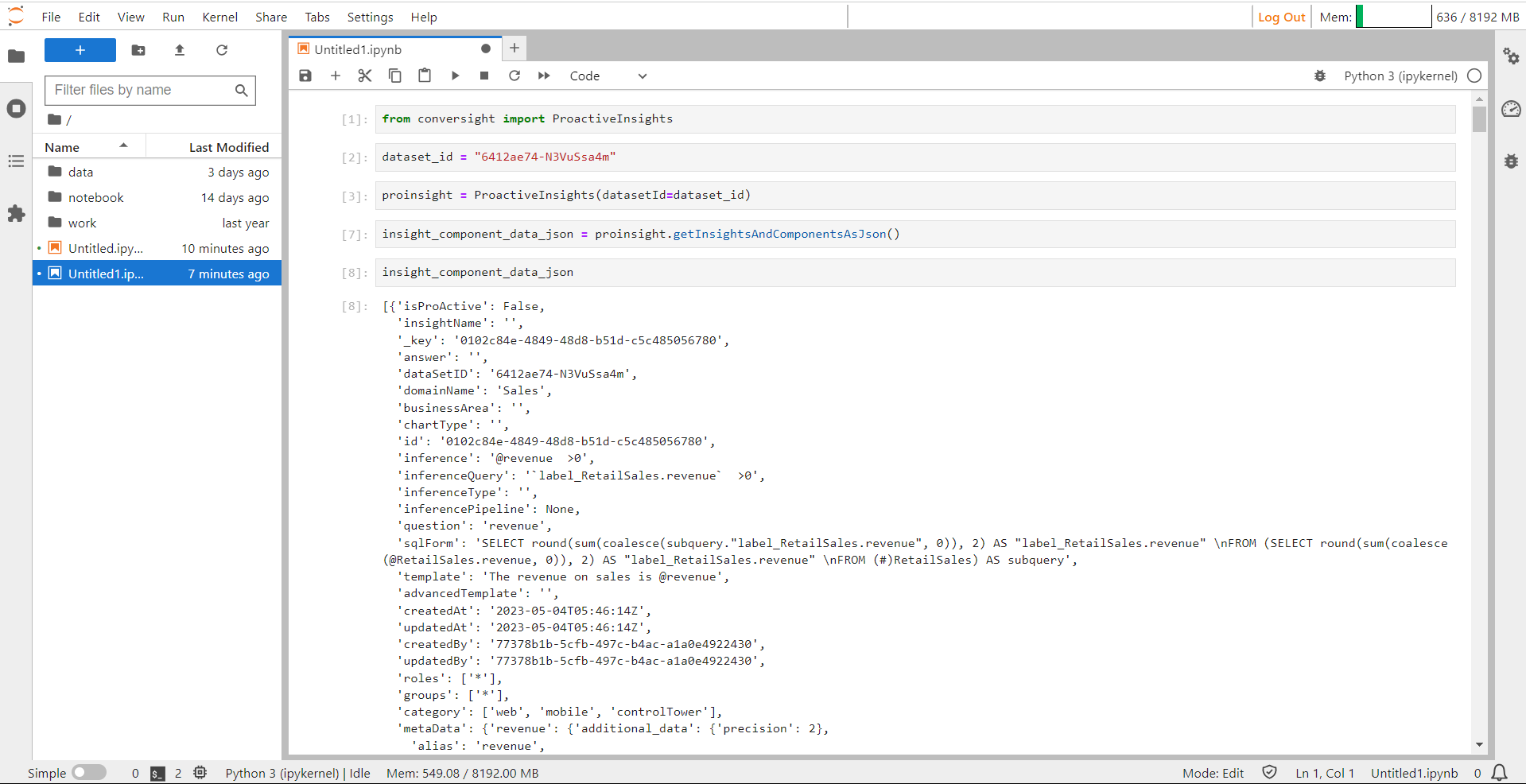The image size is (1526, 784).
Task: Open the Extension Manager puzzle icon
Action: 16,213
